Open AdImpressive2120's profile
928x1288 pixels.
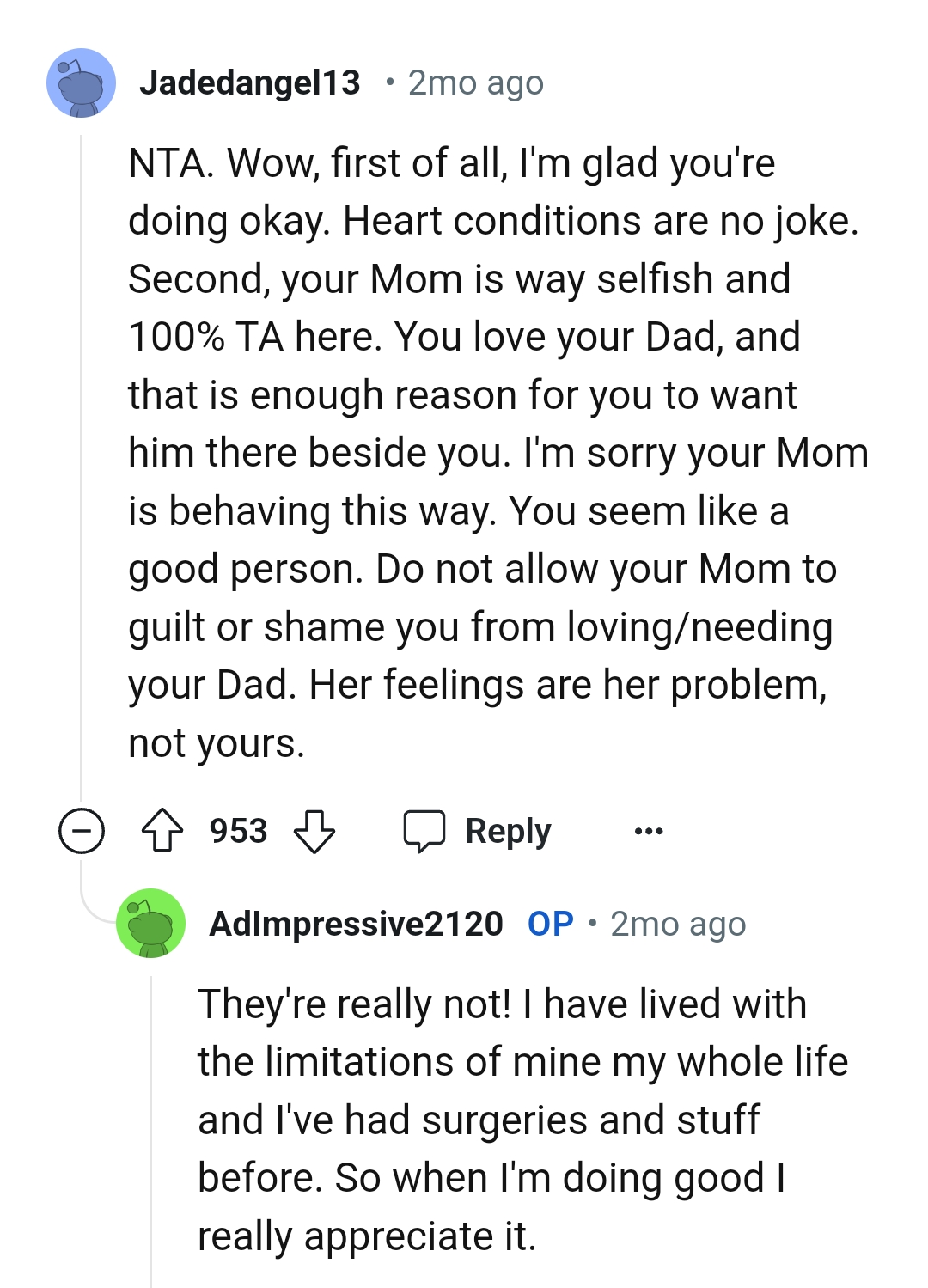(356, 925)
